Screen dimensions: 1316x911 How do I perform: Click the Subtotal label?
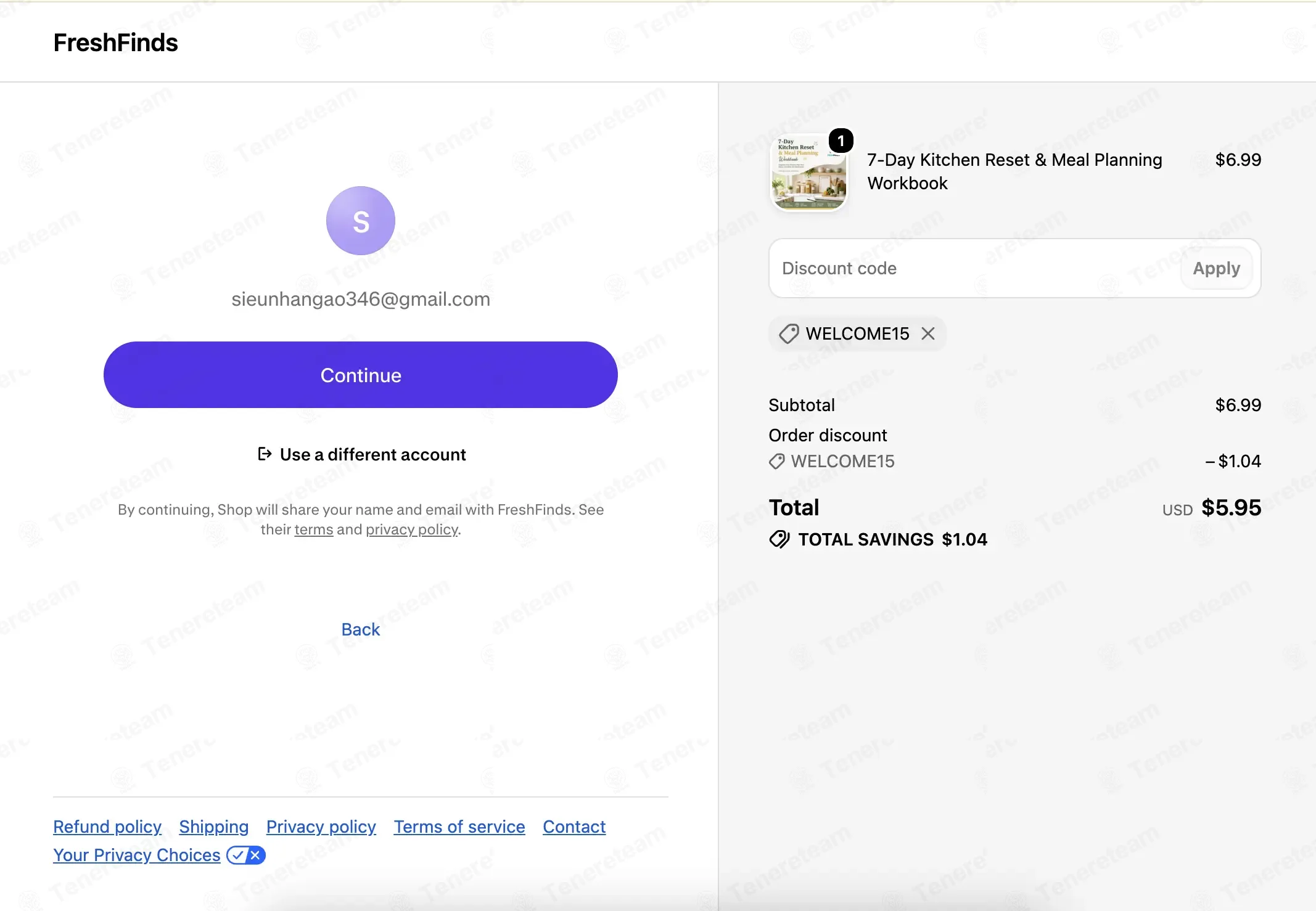pos(802,405)
